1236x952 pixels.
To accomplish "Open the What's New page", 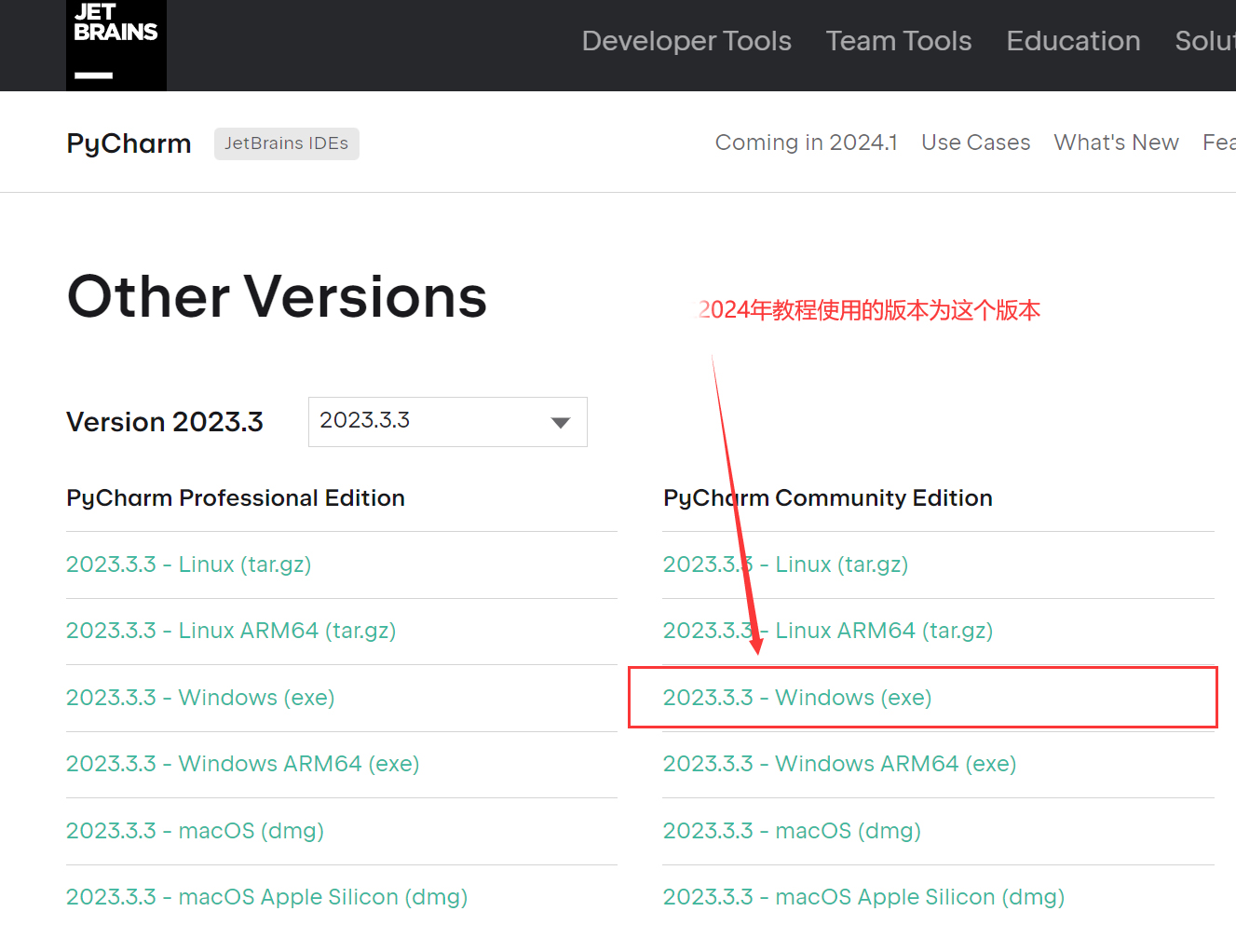I will tap(1117, 143).
